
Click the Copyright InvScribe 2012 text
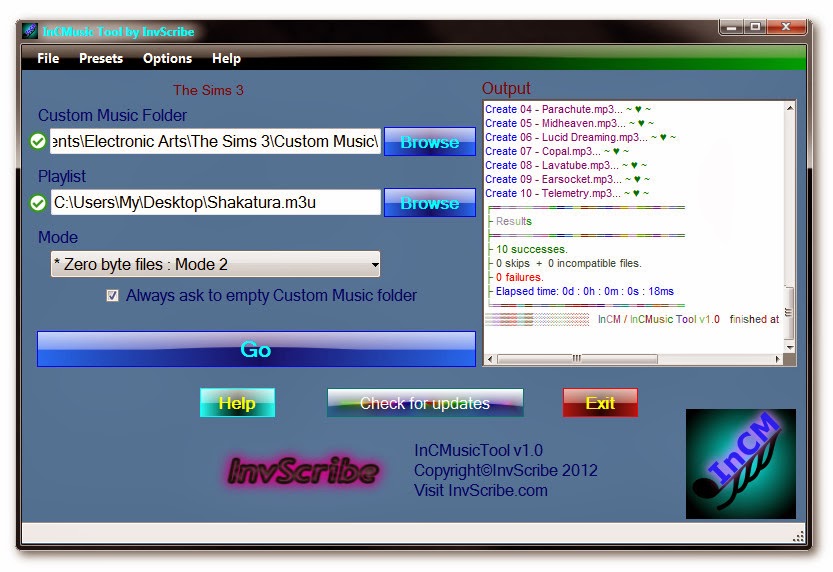(x=506, y=470)
